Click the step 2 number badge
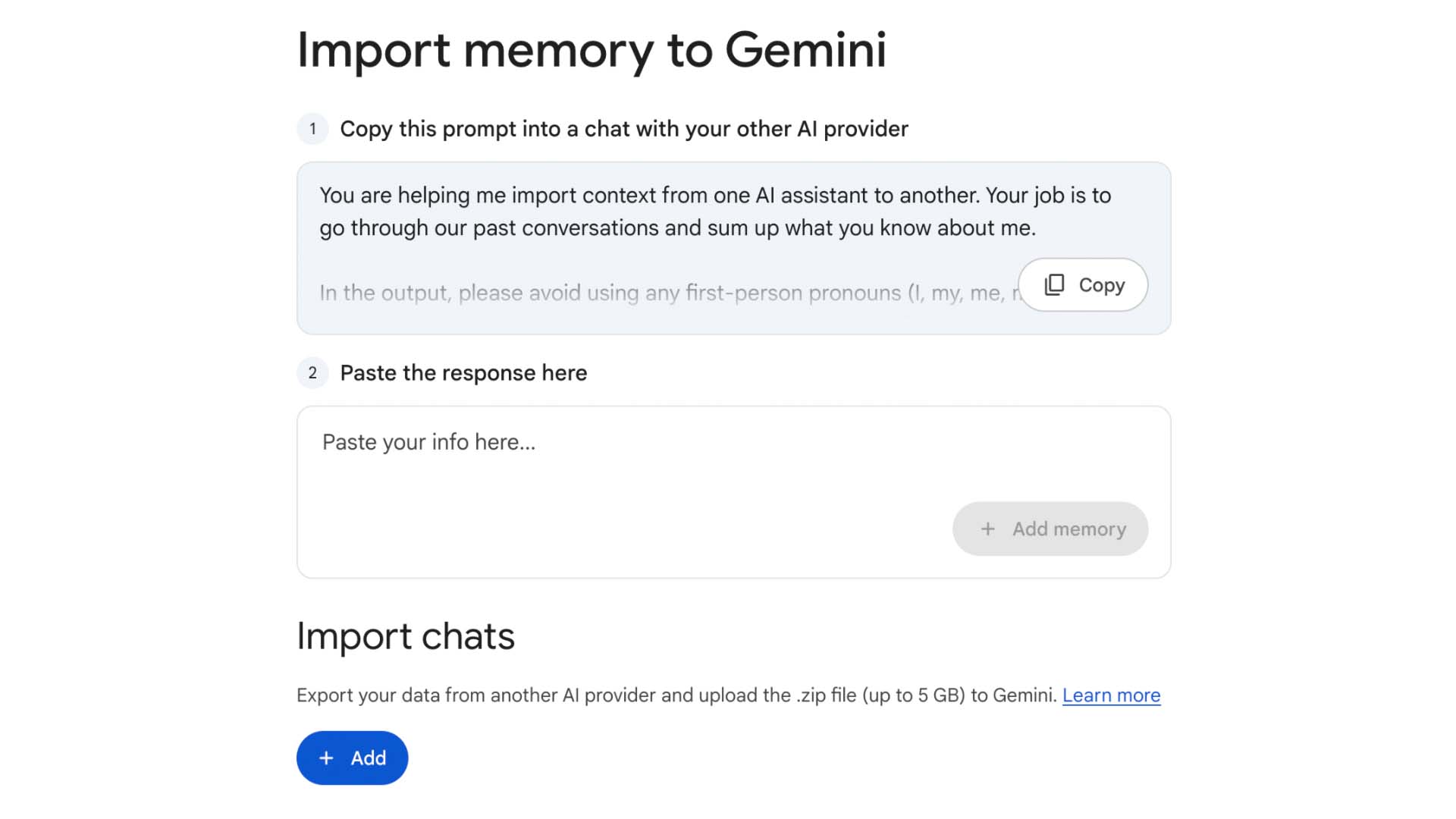The width and height of the screenshot is (1456, 819). point(312,373)
